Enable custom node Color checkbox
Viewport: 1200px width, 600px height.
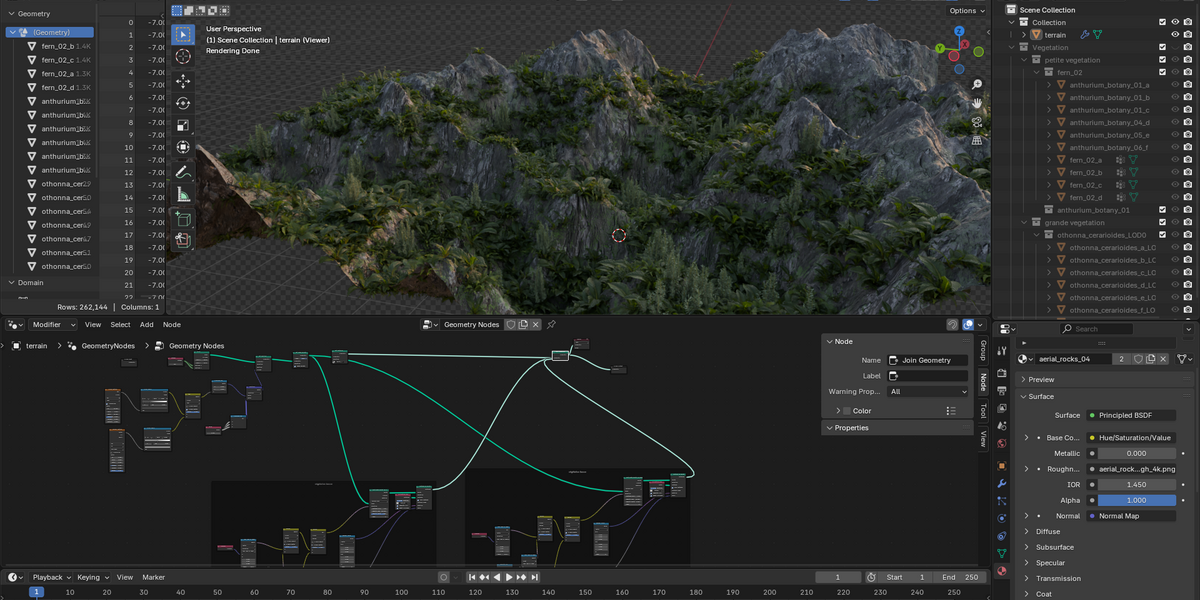pyautogui.click(x=846, y=411)
